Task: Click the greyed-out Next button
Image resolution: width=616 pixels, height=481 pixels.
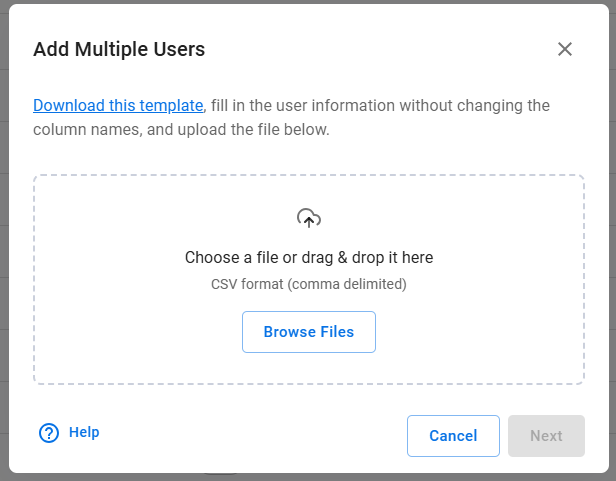Action: coord(546,436)
